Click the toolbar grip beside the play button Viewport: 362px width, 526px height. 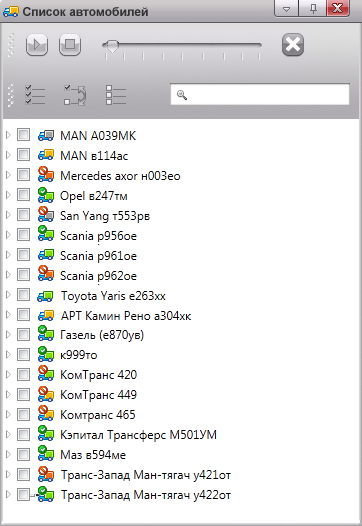point(11,45)
